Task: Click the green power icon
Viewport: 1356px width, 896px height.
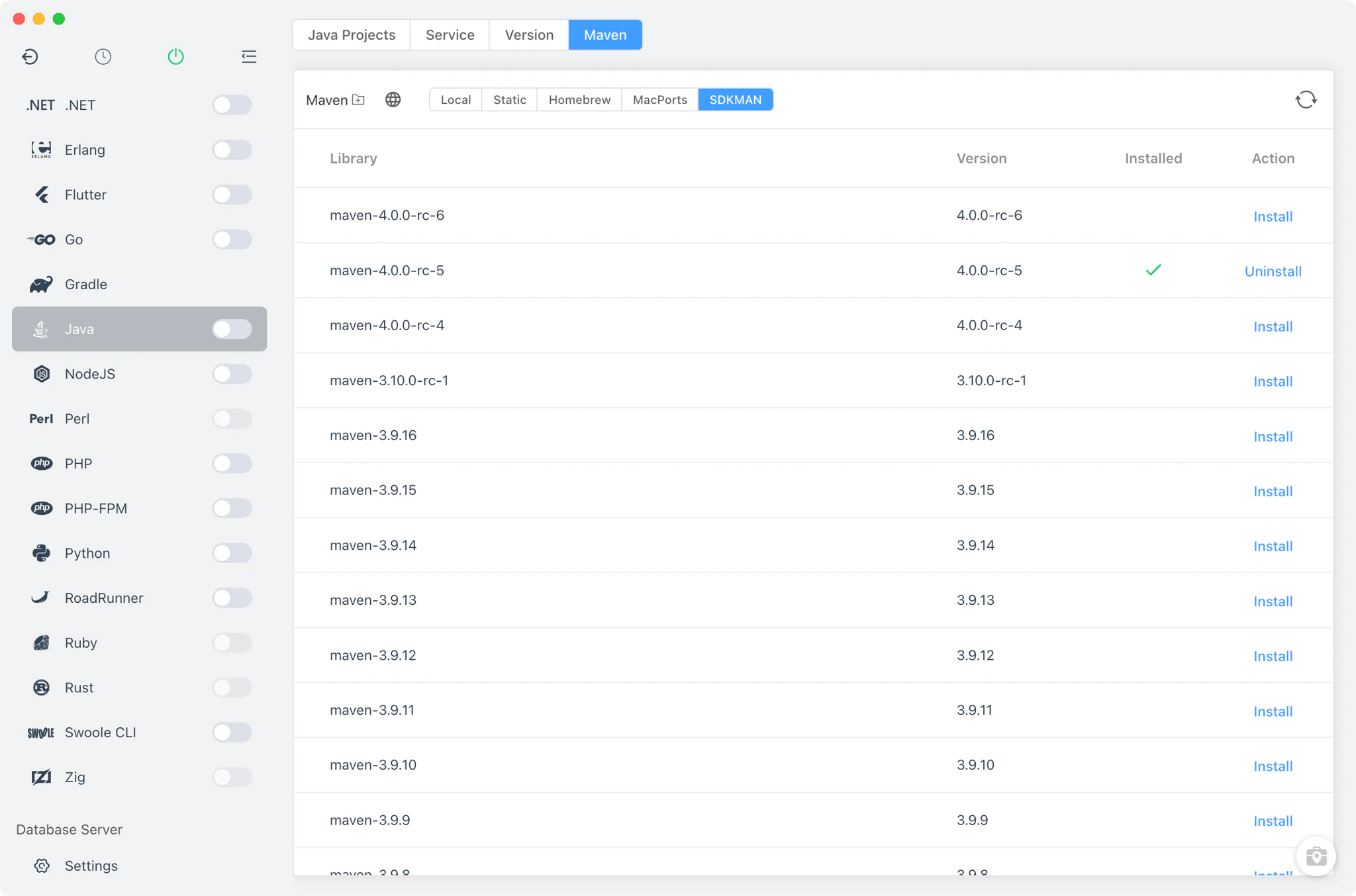Action: [x=175, y=57]
